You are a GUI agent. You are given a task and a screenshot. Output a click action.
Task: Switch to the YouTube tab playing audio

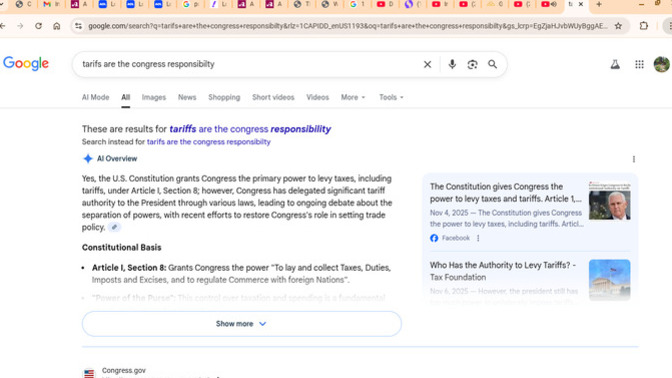[x=549, y=4]
